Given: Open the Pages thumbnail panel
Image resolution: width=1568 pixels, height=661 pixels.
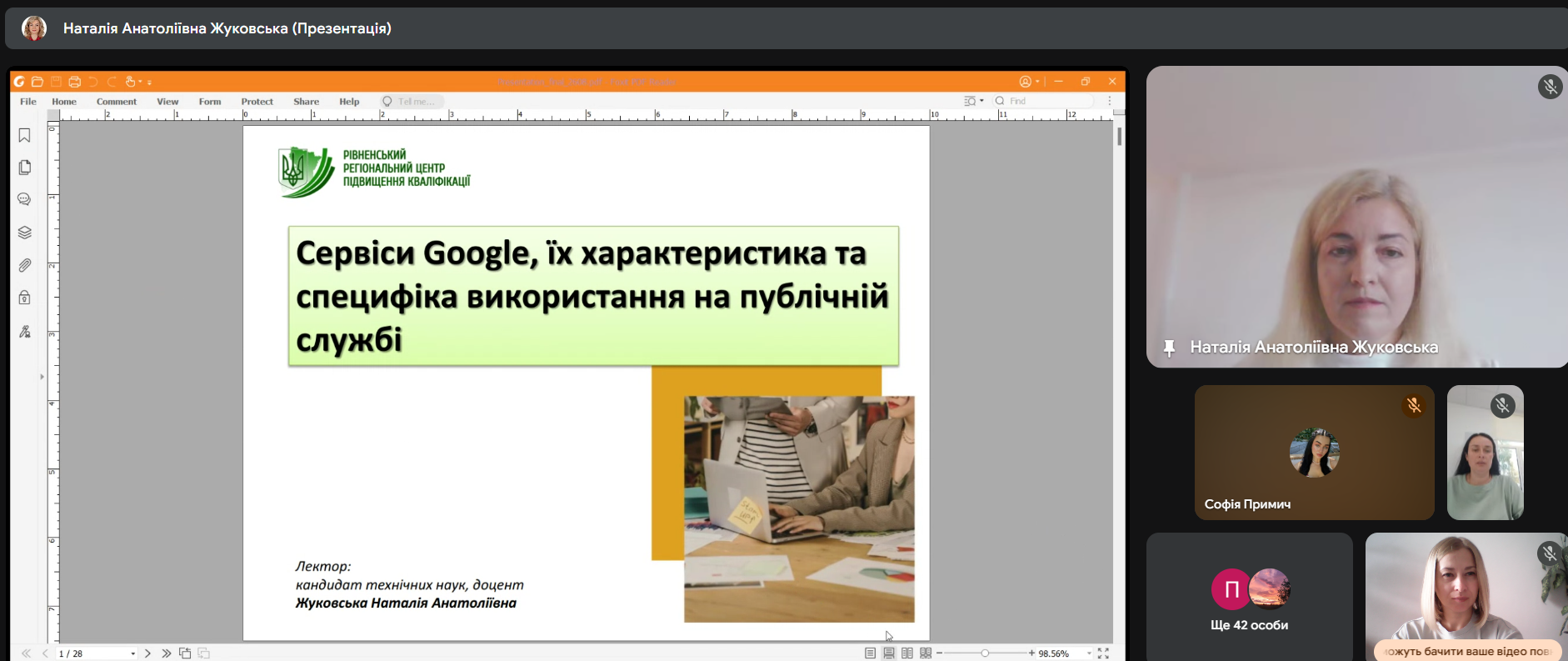Looking at the screenshot, I should [24, 168].
